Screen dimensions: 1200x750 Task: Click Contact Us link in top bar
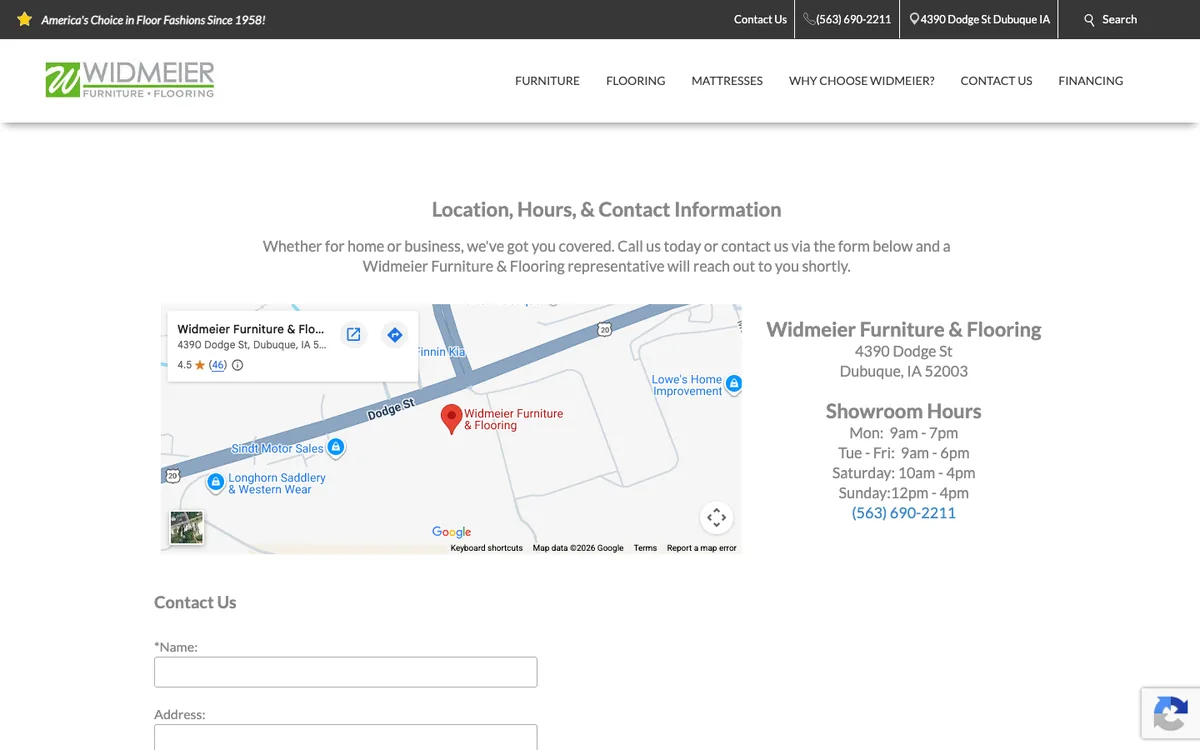(x=760, y=20)
